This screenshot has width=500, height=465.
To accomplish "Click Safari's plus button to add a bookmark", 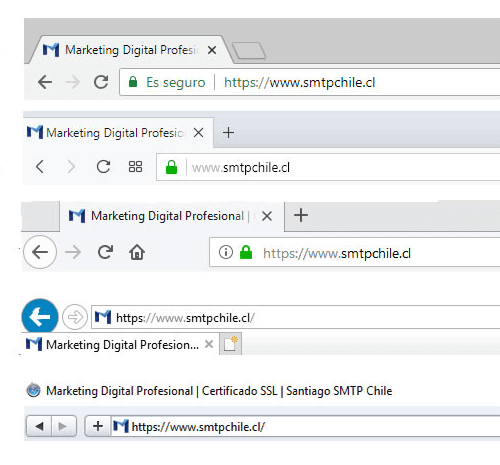I will click(98, 426).
